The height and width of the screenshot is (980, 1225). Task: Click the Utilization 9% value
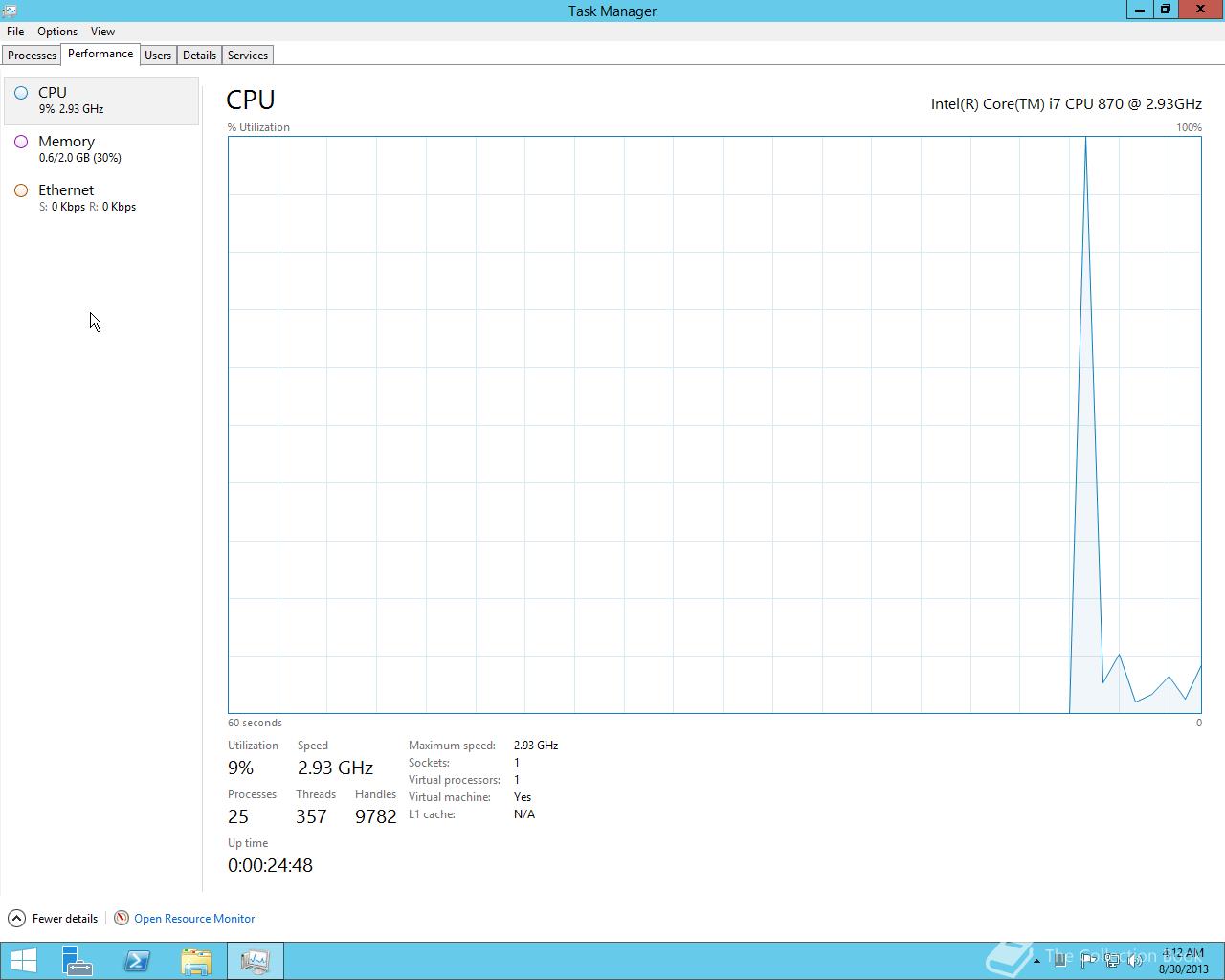(241, 768)
